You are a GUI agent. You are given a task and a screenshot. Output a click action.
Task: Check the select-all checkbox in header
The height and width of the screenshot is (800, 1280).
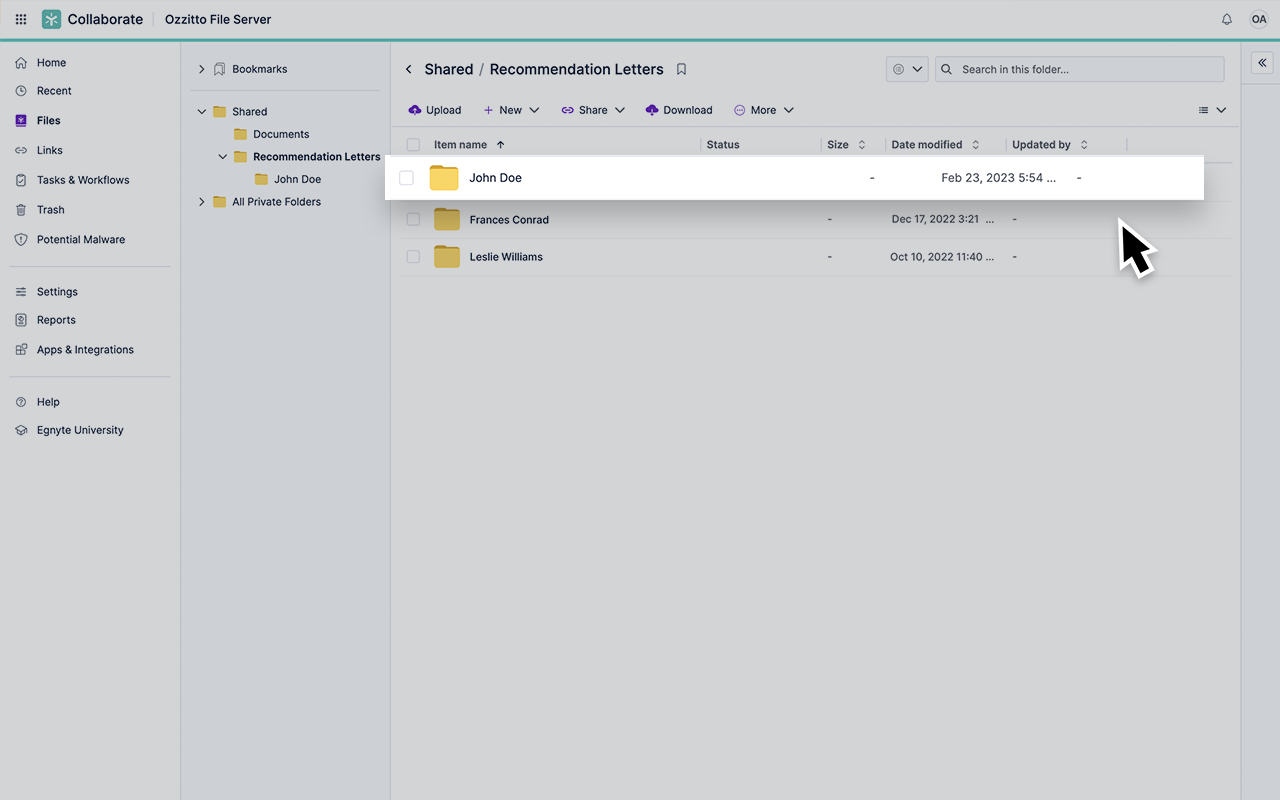click(413, 144)
